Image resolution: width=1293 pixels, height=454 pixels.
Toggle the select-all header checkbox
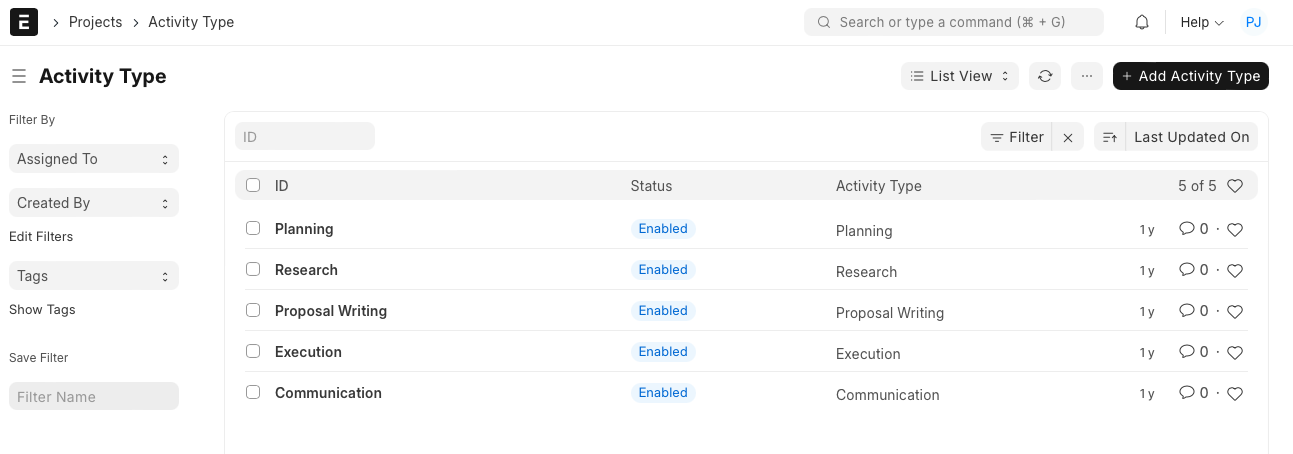pos(253,185)
